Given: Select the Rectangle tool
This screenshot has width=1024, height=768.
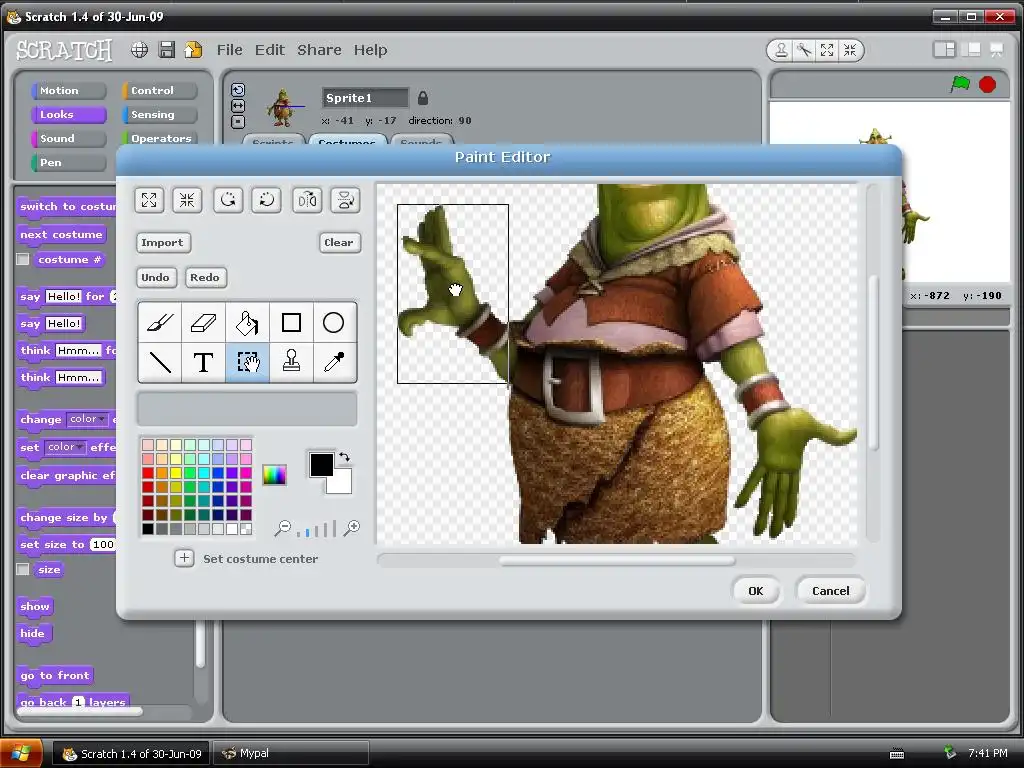Looking at the screenshot, I should tap(291, 323).
